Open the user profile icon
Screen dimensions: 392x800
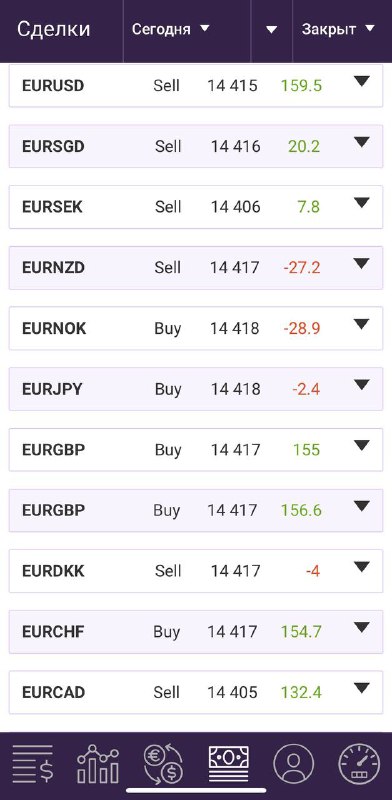click(x=293, y=764)
